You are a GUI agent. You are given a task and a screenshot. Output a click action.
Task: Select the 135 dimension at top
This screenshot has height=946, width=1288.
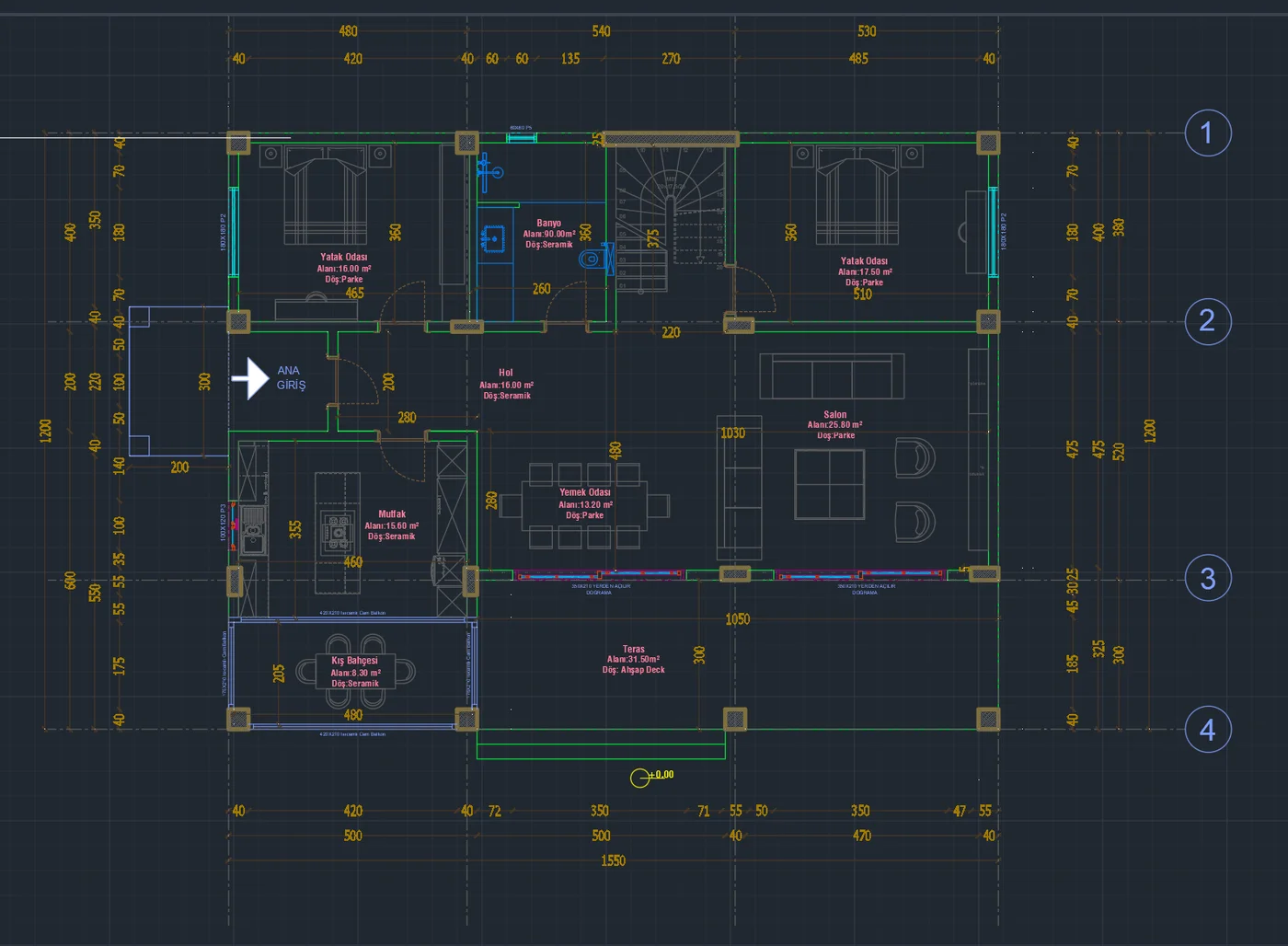click(570, 59)
